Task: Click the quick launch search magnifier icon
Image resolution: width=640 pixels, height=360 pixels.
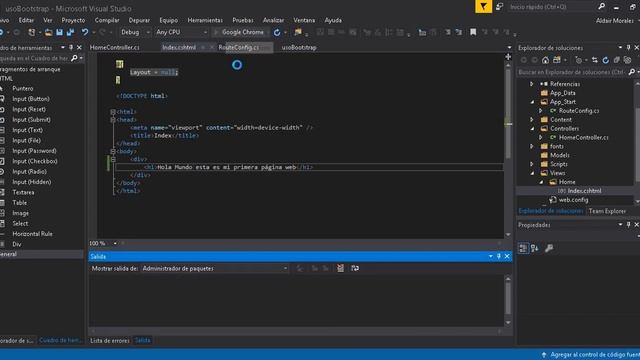Action: tap(602, 7)
